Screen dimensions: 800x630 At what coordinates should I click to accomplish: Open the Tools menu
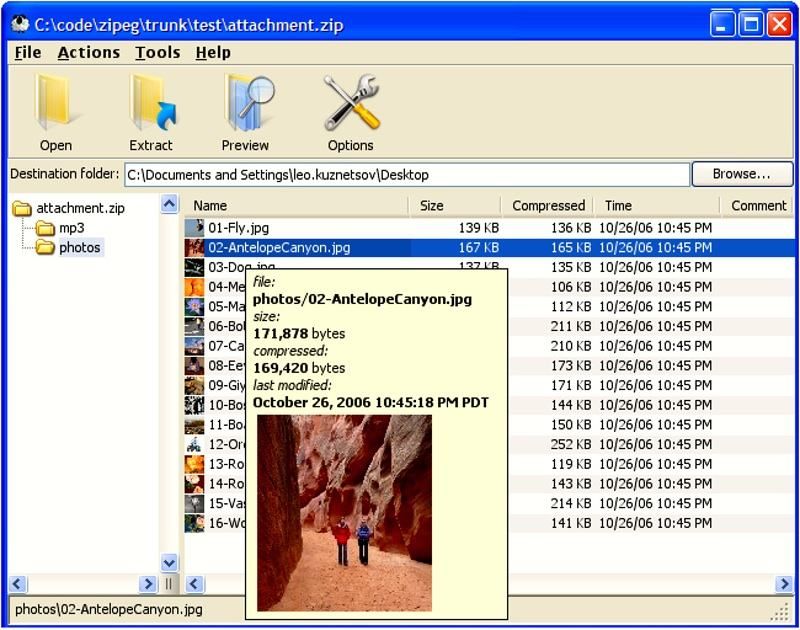[x=158, y=52]
